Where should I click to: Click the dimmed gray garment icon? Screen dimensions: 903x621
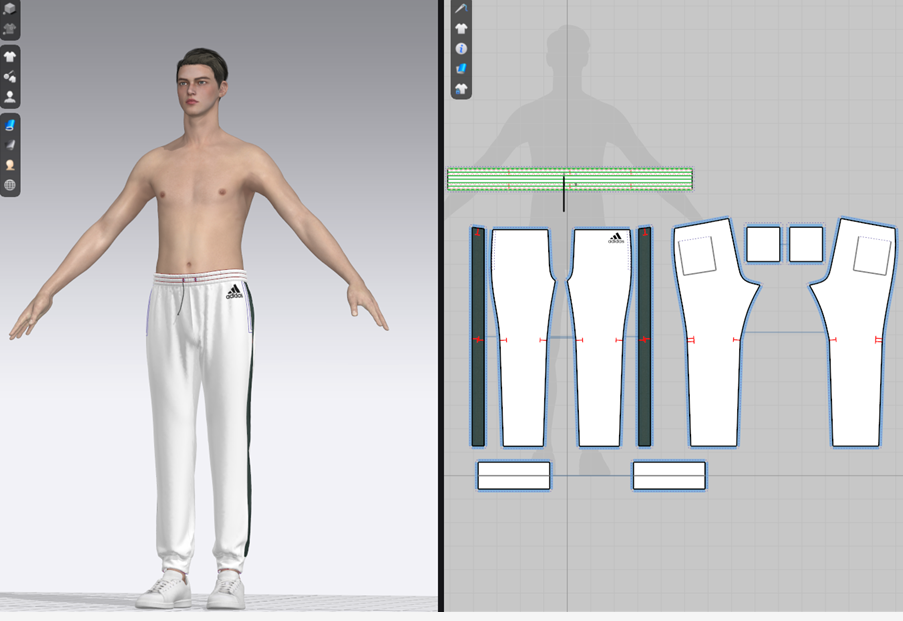coord(10,29)
